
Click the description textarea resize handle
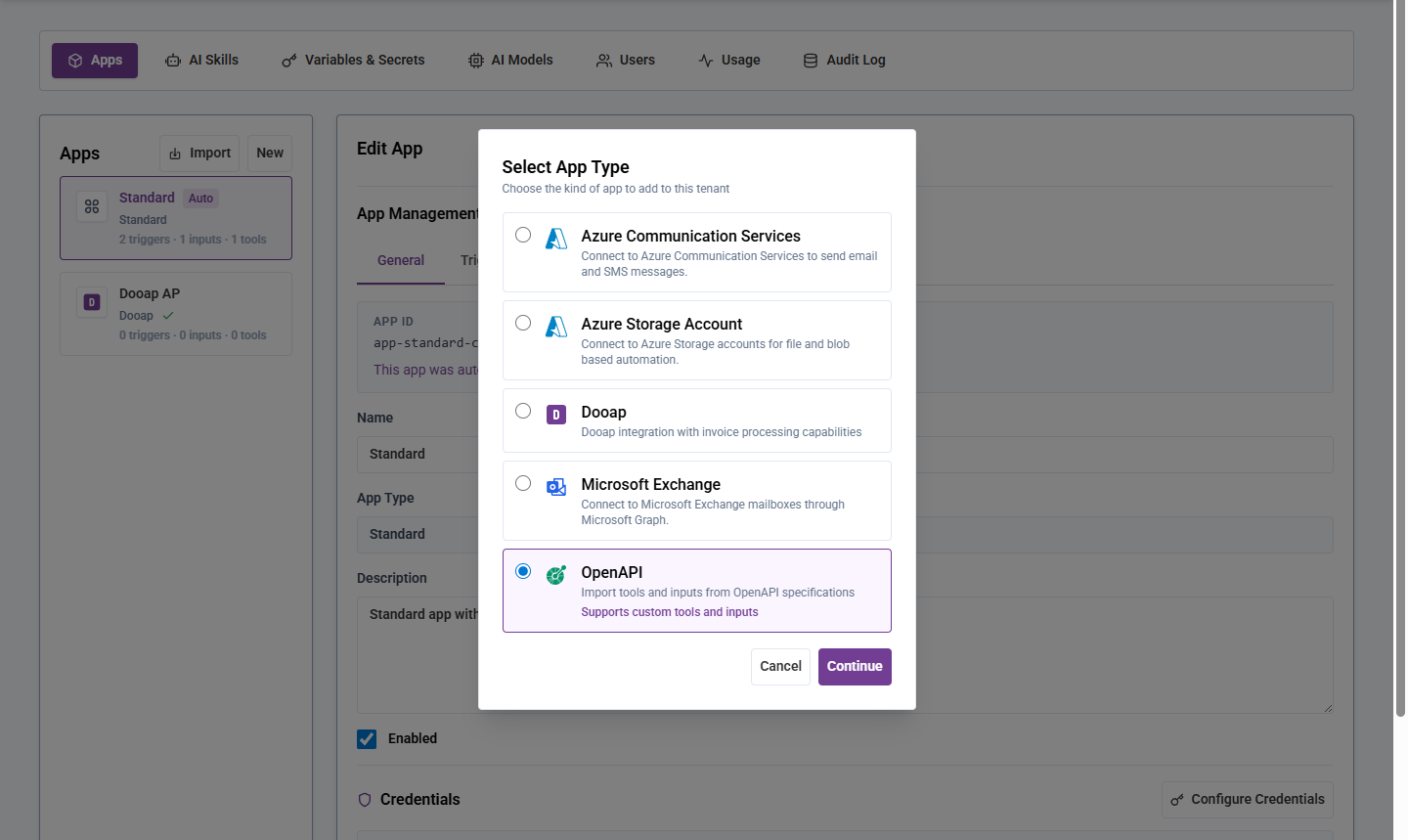pyautogui.click(x=1327, y=707)
